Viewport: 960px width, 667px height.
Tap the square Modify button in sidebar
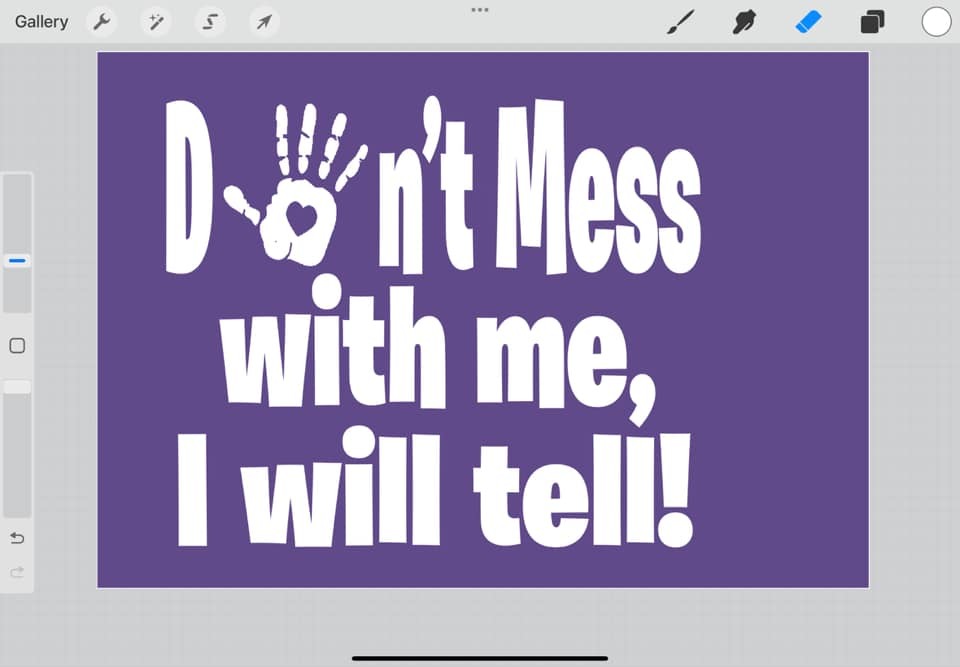(17, 346)
